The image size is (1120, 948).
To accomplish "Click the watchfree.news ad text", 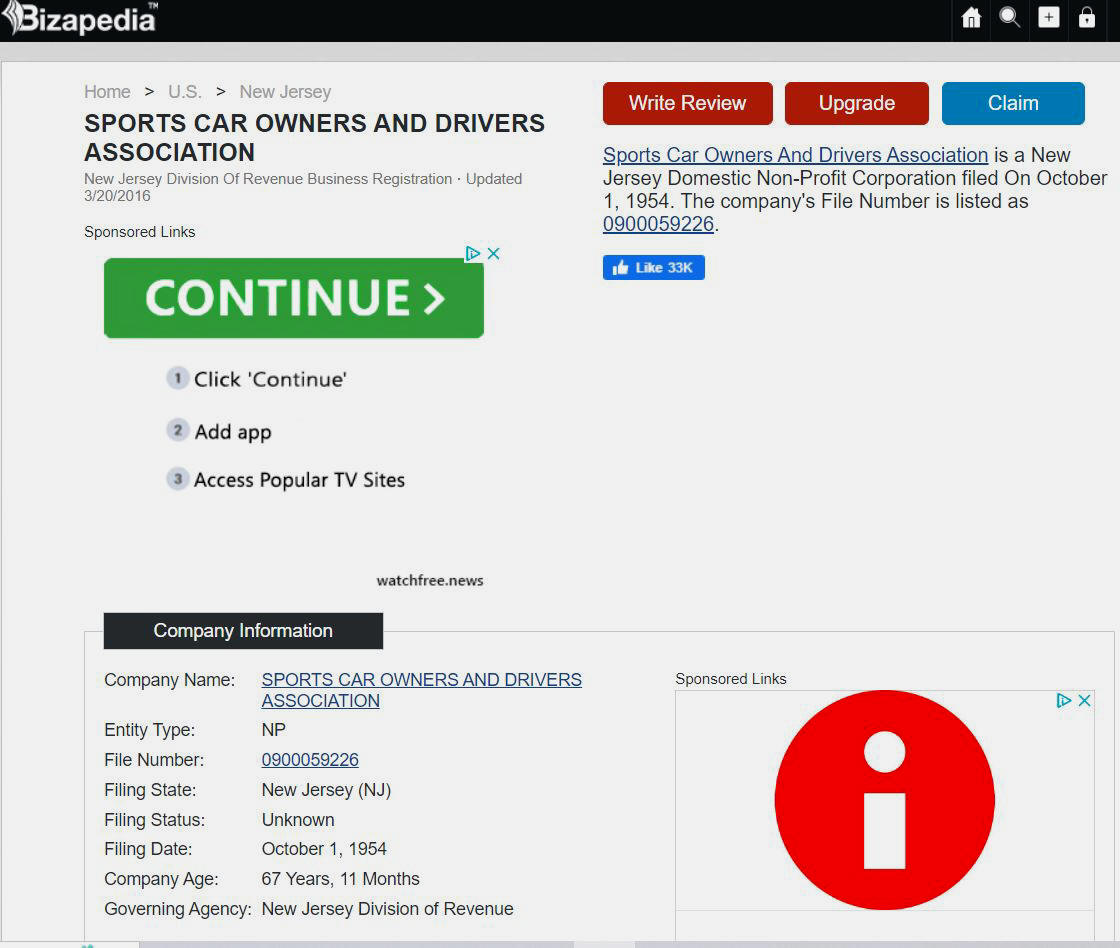I will pyautogui.click(x=430, y=581).
